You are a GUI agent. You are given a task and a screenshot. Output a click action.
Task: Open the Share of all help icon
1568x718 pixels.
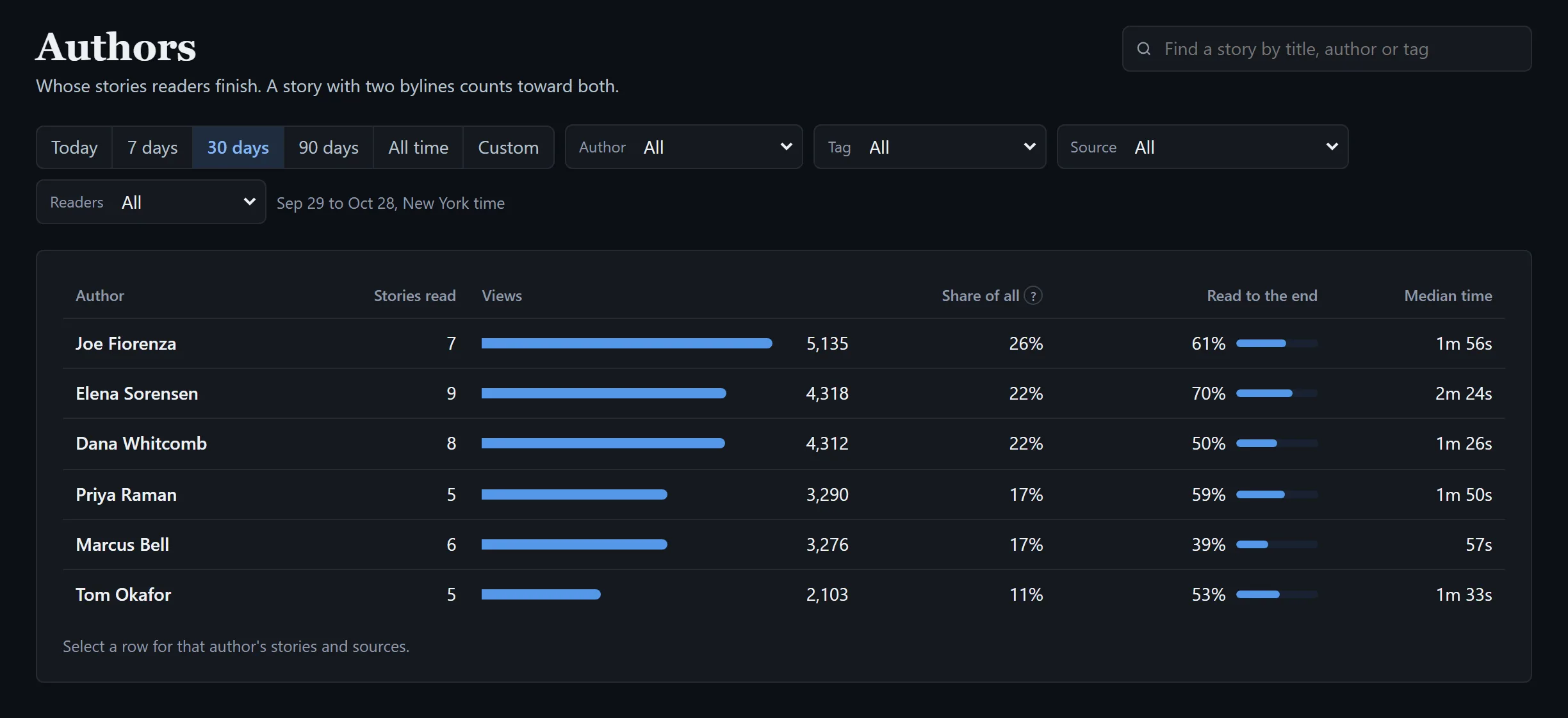[1033, 295]
